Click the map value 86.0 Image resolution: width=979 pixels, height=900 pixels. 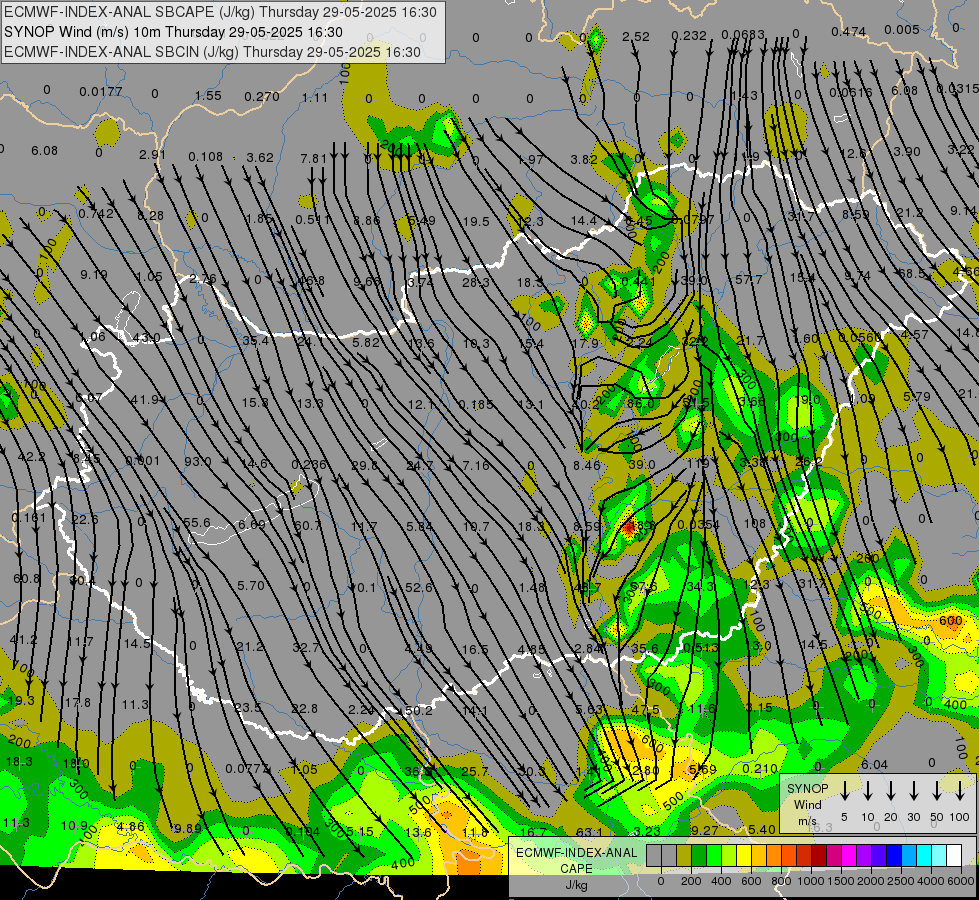coord(641,403)
